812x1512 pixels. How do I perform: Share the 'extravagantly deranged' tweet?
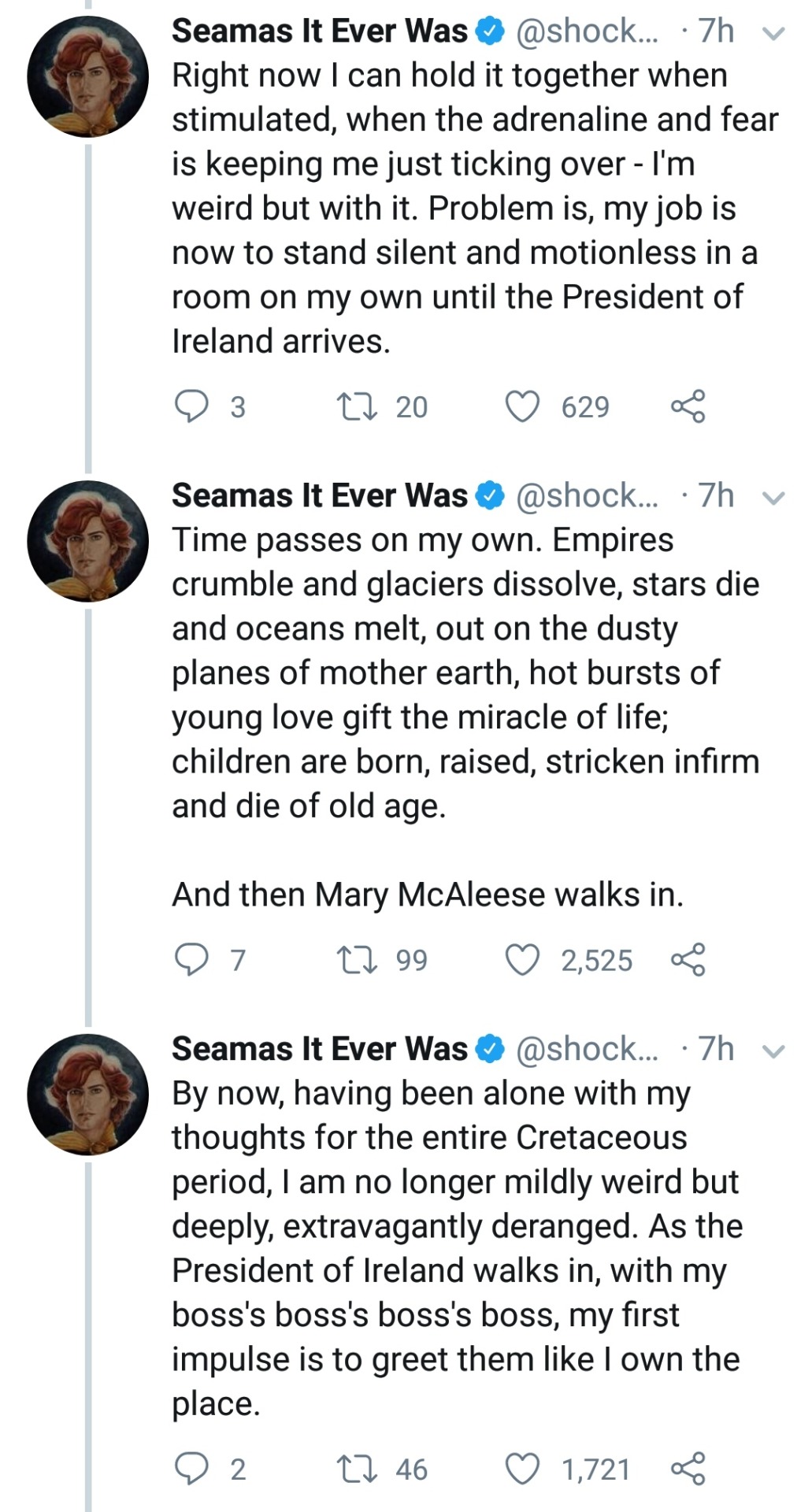pos(688,1469)
